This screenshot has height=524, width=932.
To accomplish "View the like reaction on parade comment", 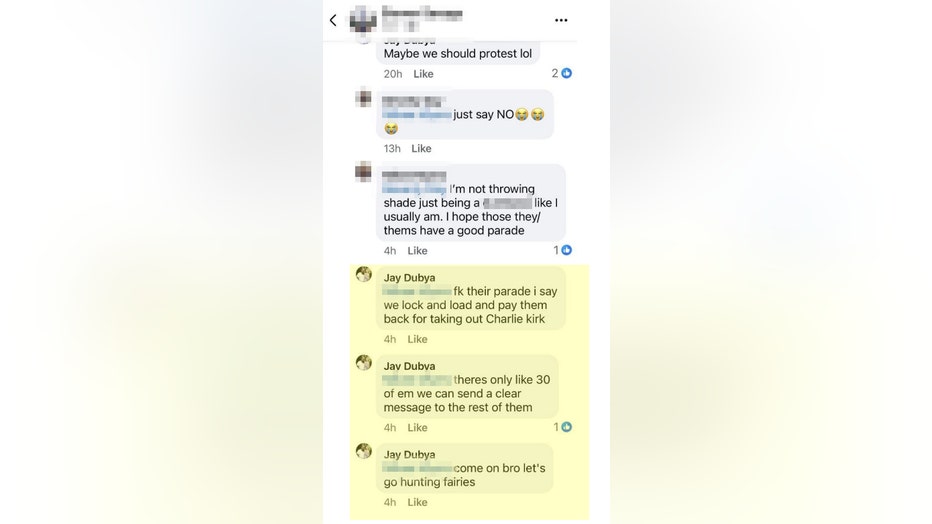I will coord(562,250).
